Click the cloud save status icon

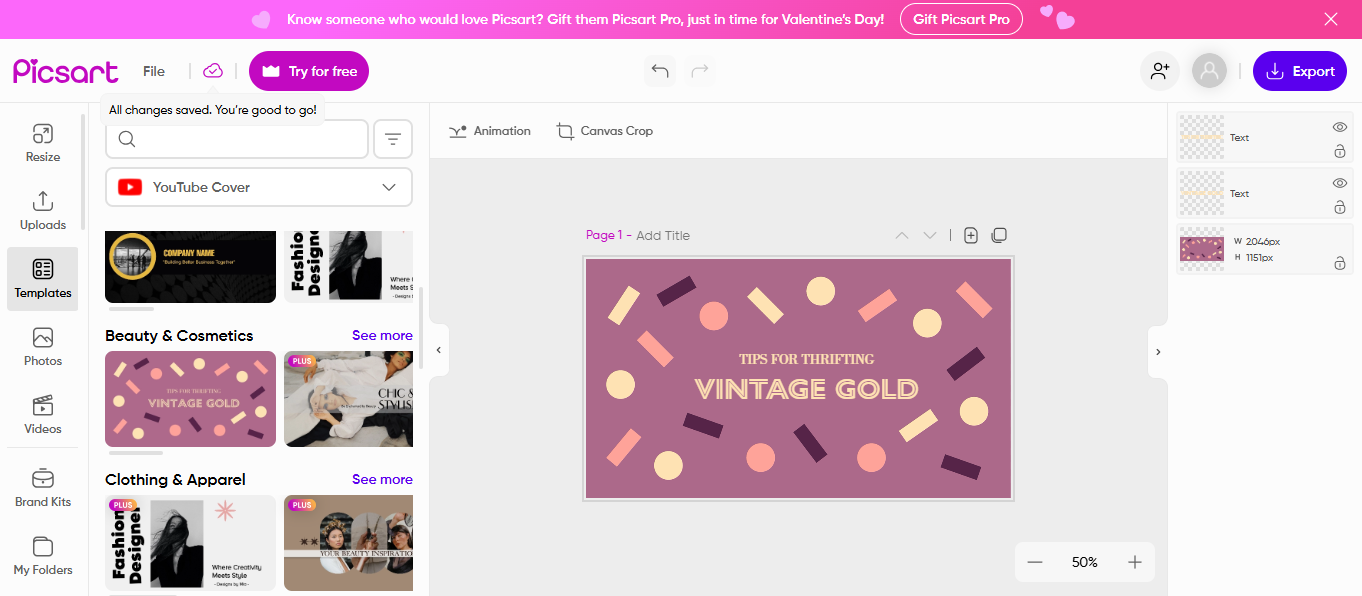pyautogui.click(x=213, y=71)
